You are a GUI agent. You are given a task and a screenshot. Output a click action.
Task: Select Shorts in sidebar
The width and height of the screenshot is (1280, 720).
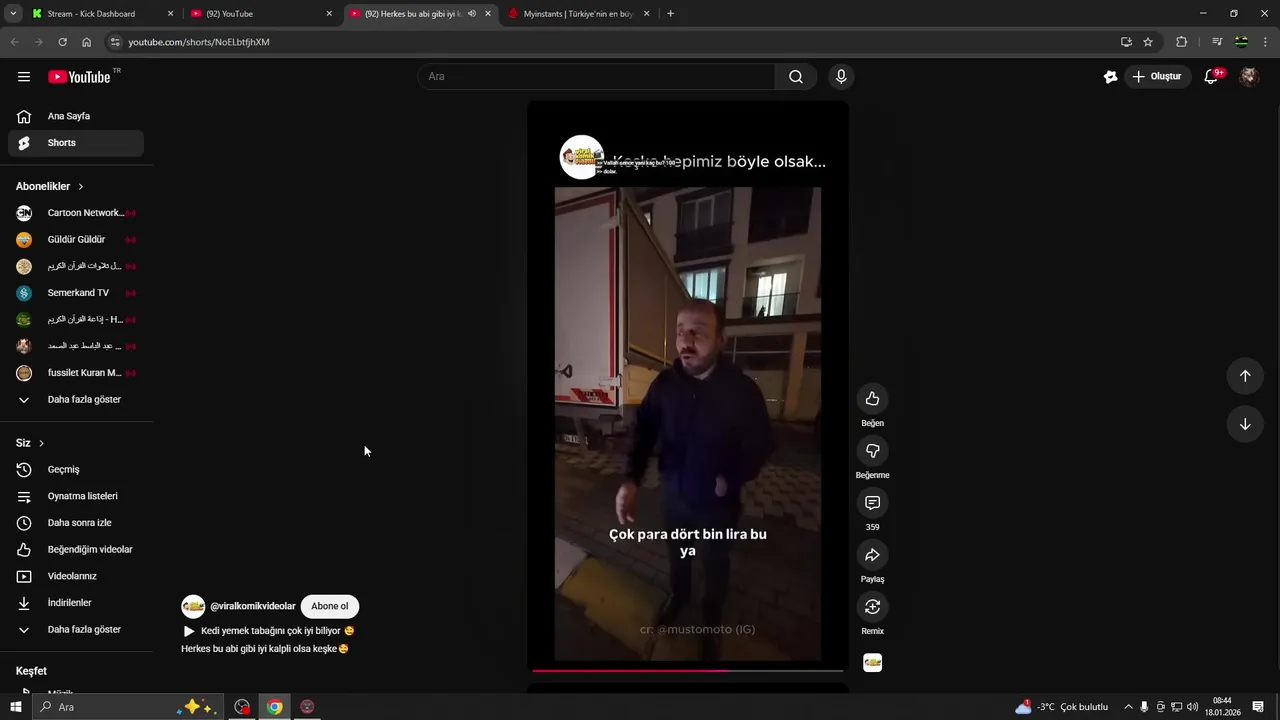pyautogui.click(x=76, y=143)
